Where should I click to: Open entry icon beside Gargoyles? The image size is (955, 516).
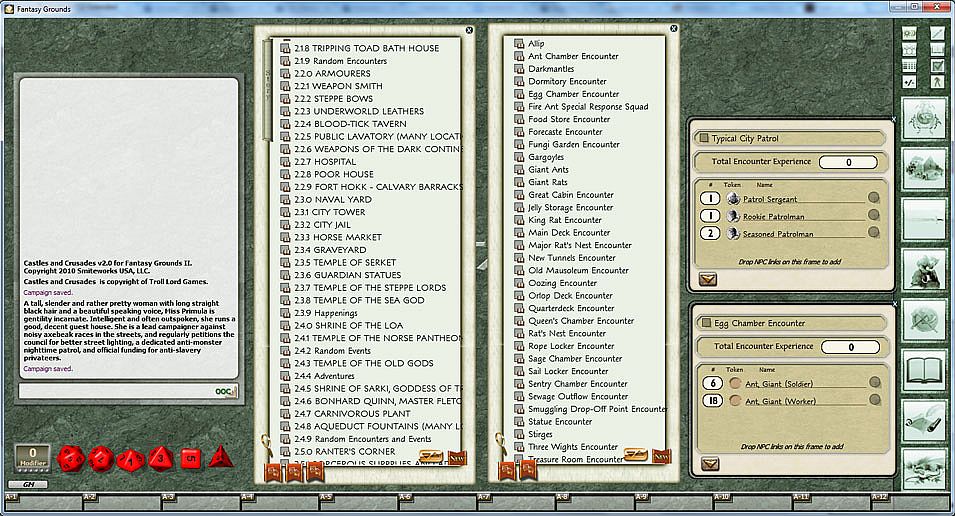(x=519, y=157)
